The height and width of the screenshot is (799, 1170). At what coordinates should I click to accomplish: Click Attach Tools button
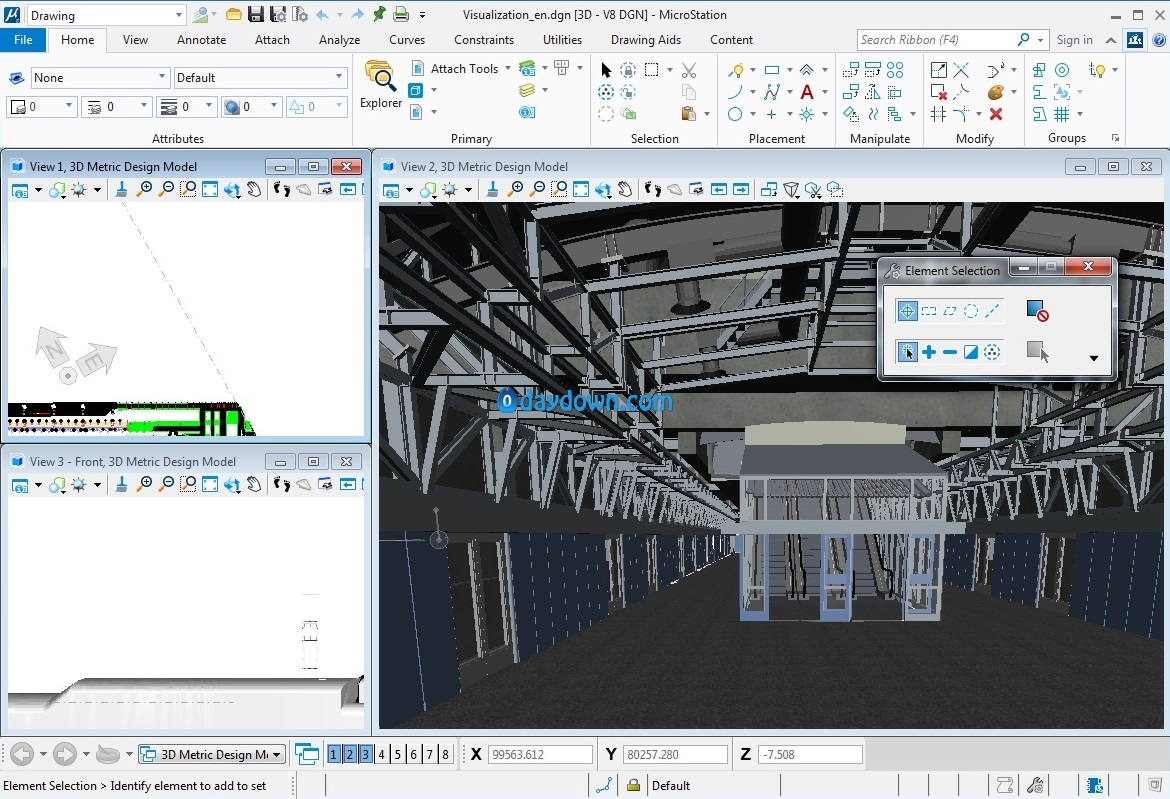click(x=463, y=68)
